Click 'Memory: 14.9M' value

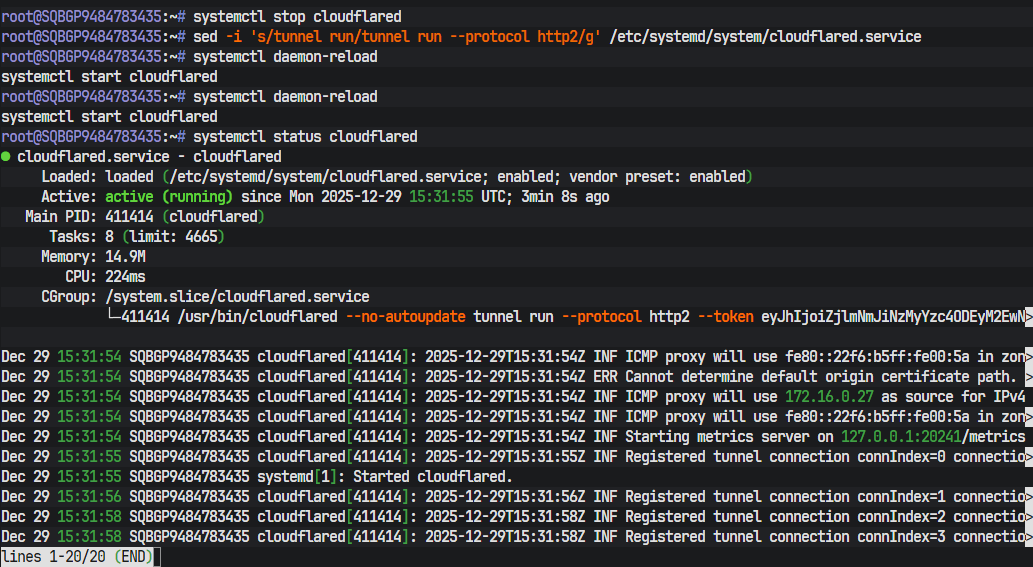tap(94, 256)
